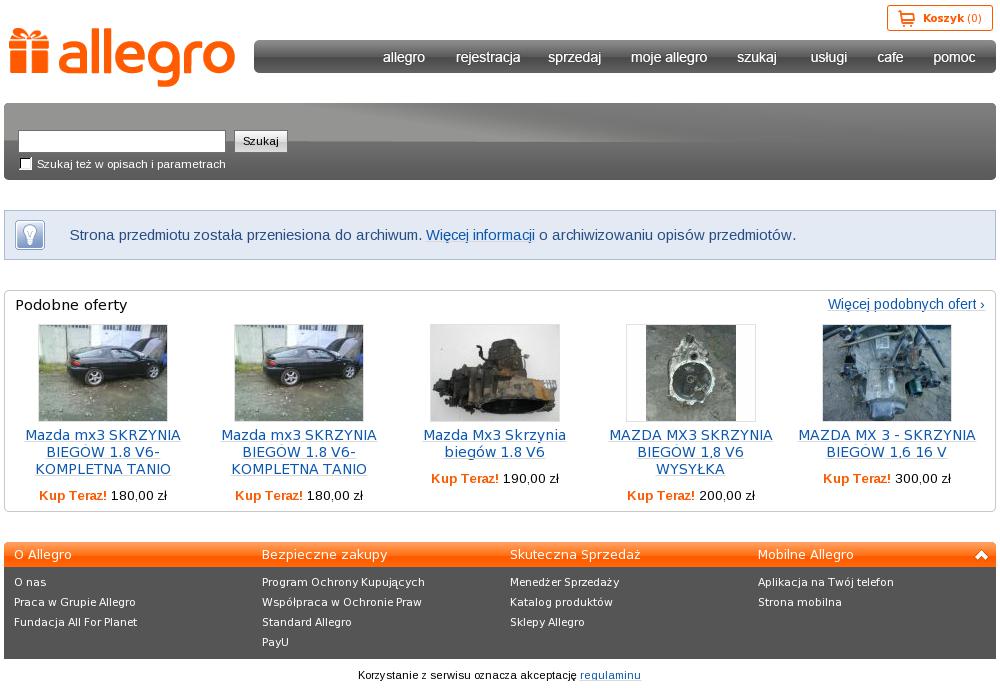
Task: Open 'Menedżer Sprzedaży' footer link
Action: point(564,582)
